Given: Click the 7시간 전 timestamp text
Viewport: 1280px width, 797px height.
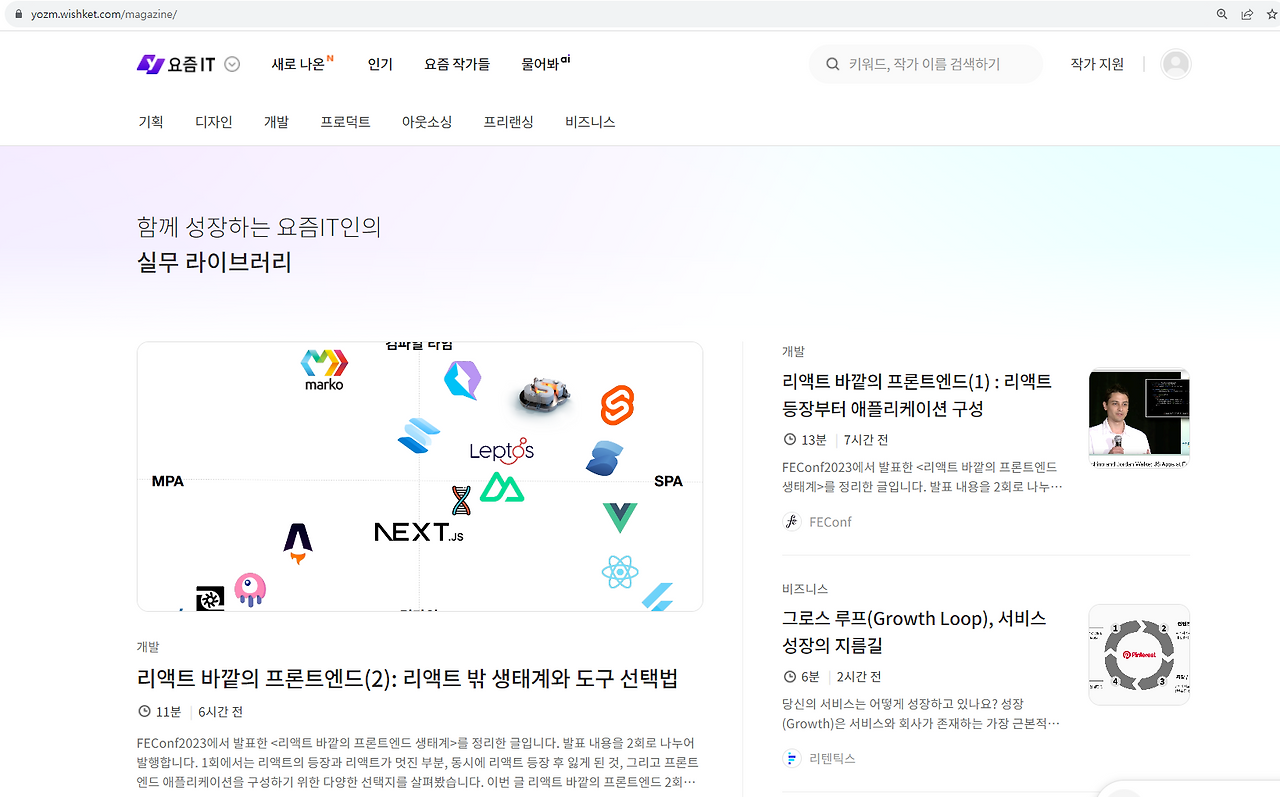Looking at the screenshot, I should pyautogui.click(x=866, y=440).
